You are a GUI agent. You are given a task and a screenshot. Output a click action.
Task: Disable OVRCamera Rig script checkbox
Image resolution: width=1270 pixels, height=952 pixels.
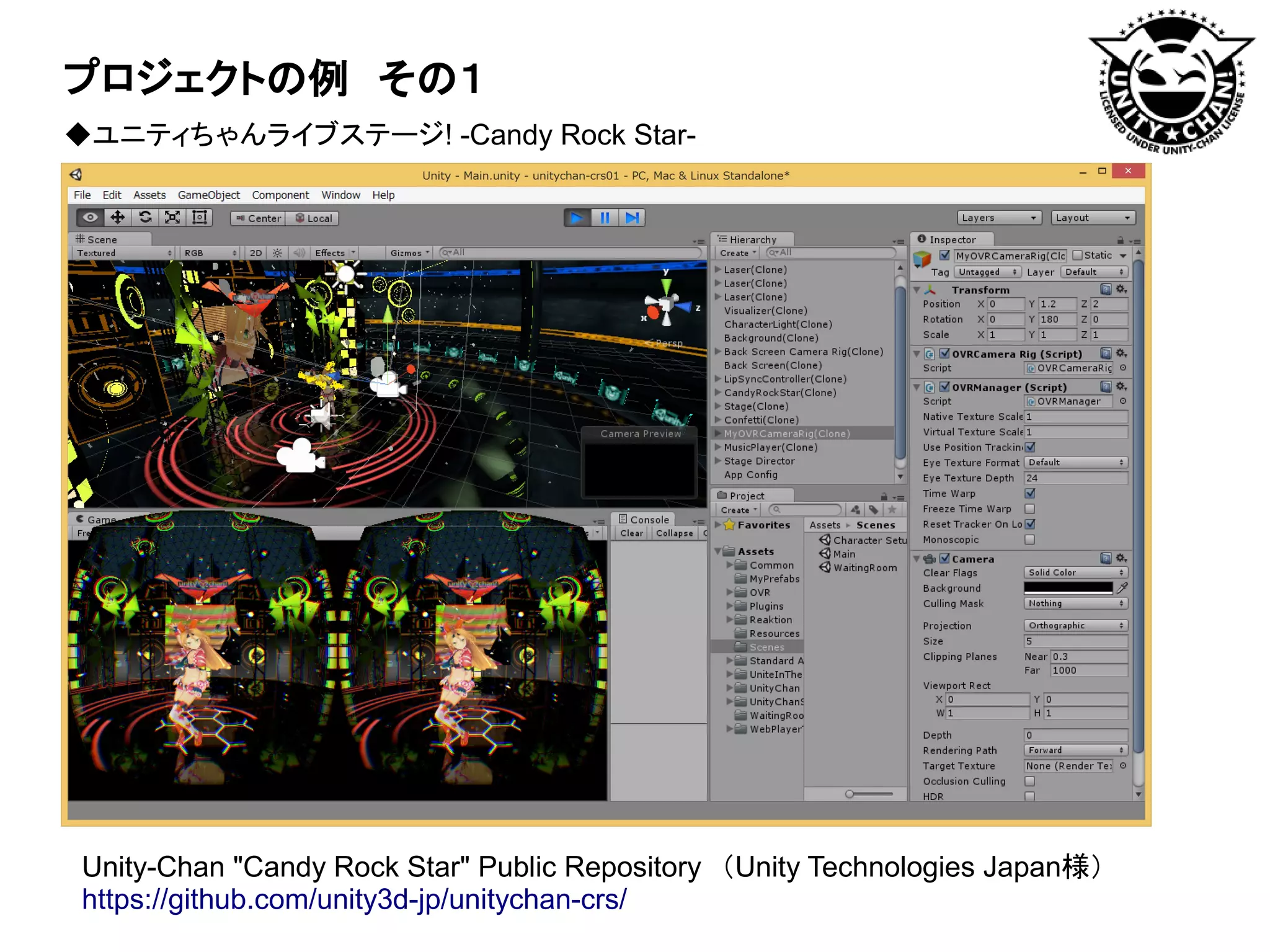tap(944, 354)
